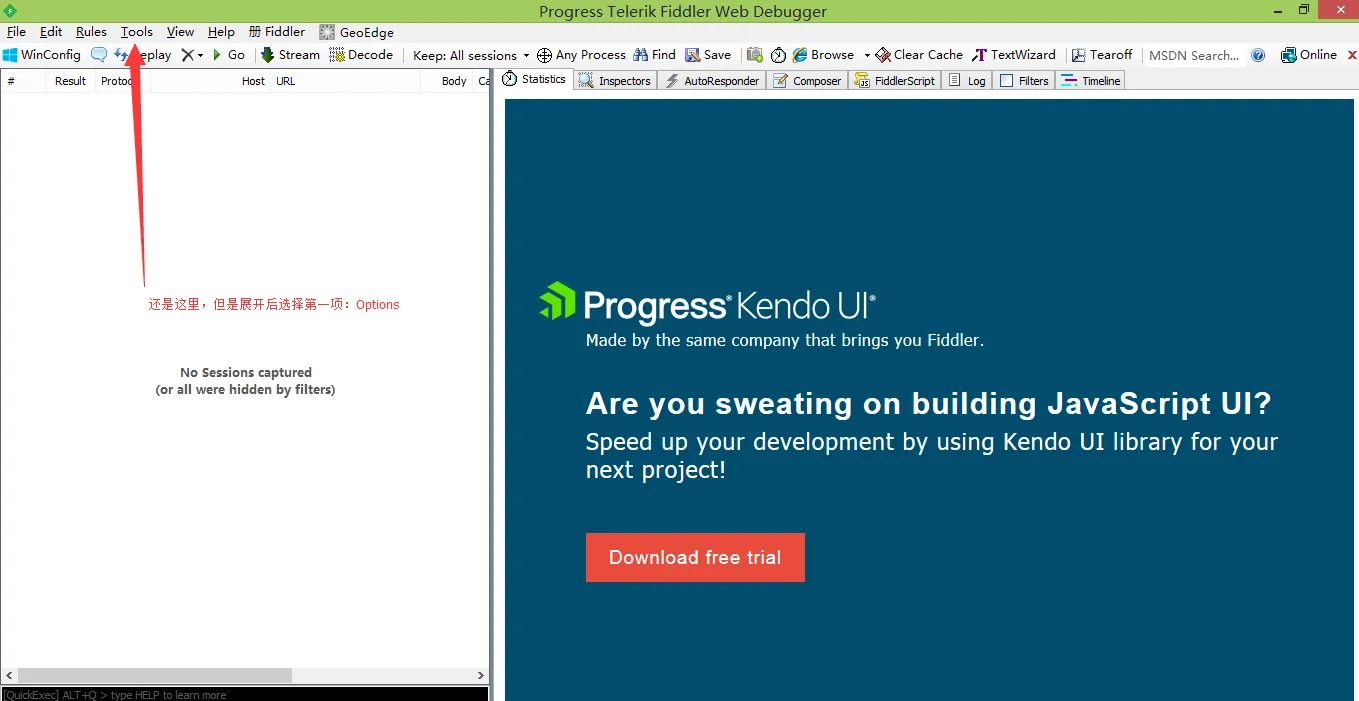Click the QuickExec command input box
The width and height of the screenshot is (1359, 701).
(x=244, y=694)
